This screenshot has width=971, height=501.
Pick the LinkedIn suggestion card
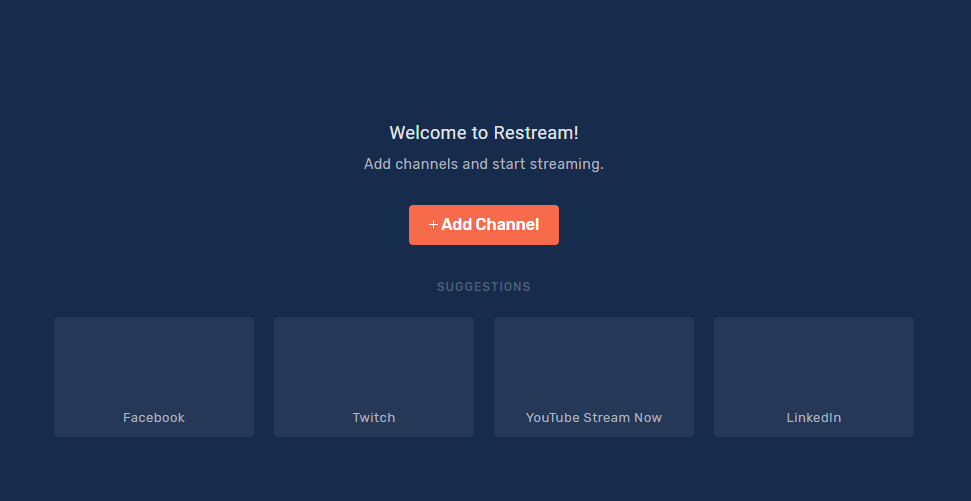814,377
